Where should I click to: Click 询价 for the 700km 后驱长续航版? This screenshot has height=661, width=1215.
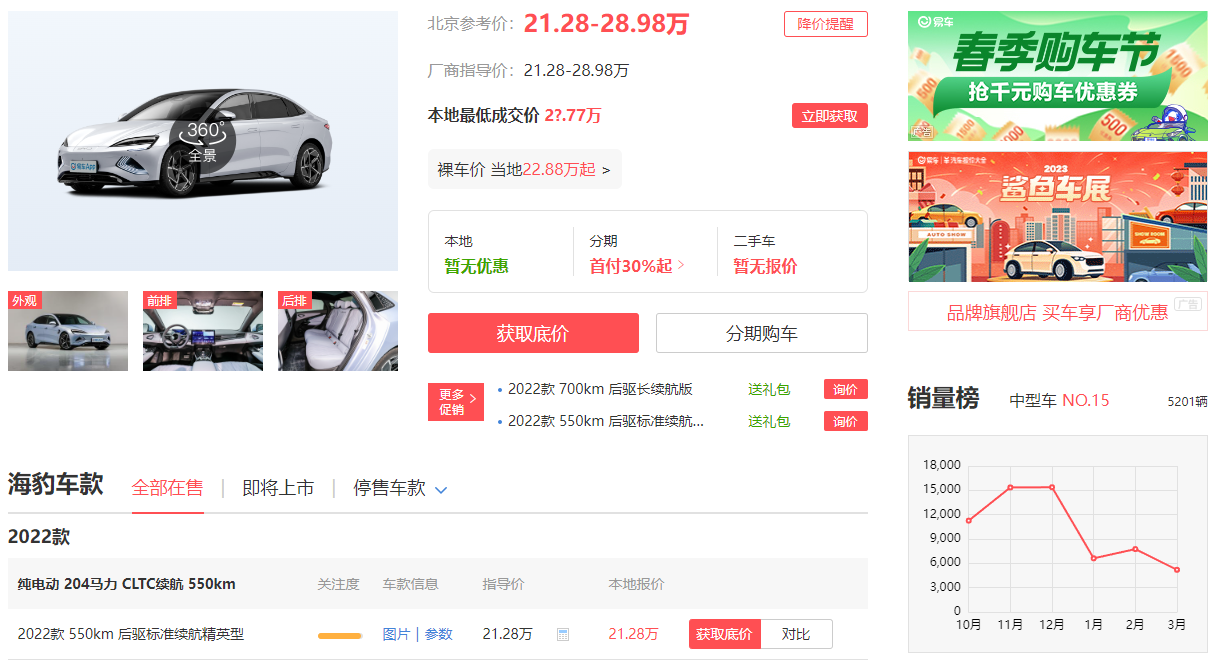(845, 390)
